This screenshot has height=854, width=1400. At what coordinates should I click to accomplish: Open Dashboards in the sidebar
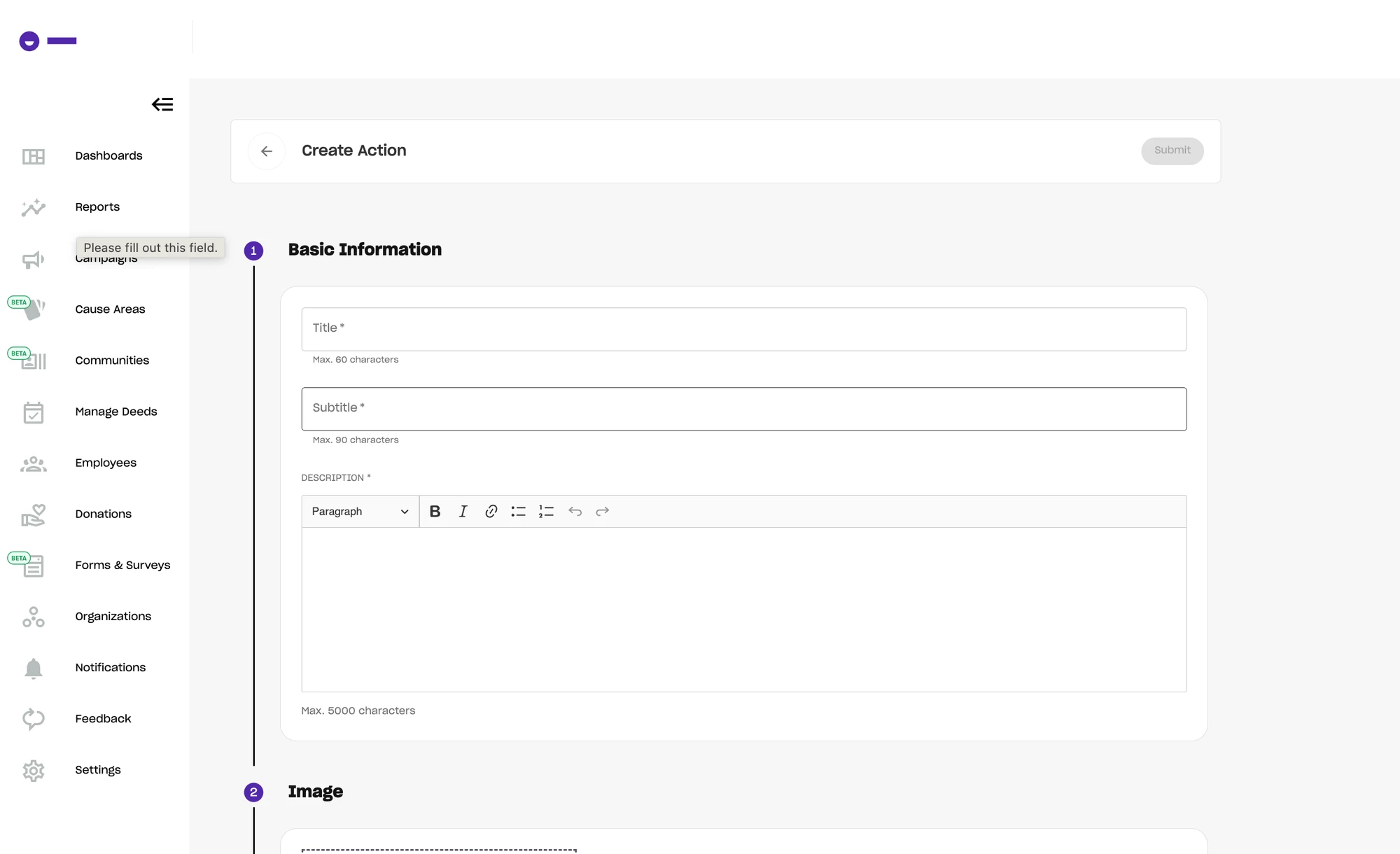108,156
